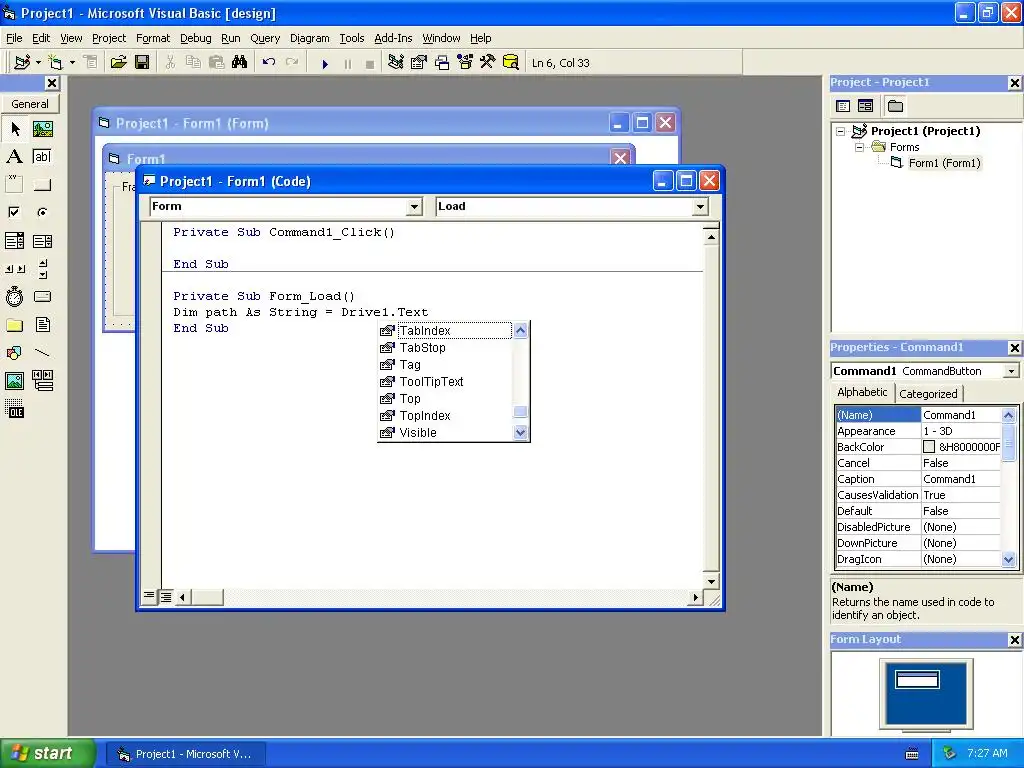The width and height of the screenshot is (1024, 768).
Task: Select the Line tool
Action: 43,353
